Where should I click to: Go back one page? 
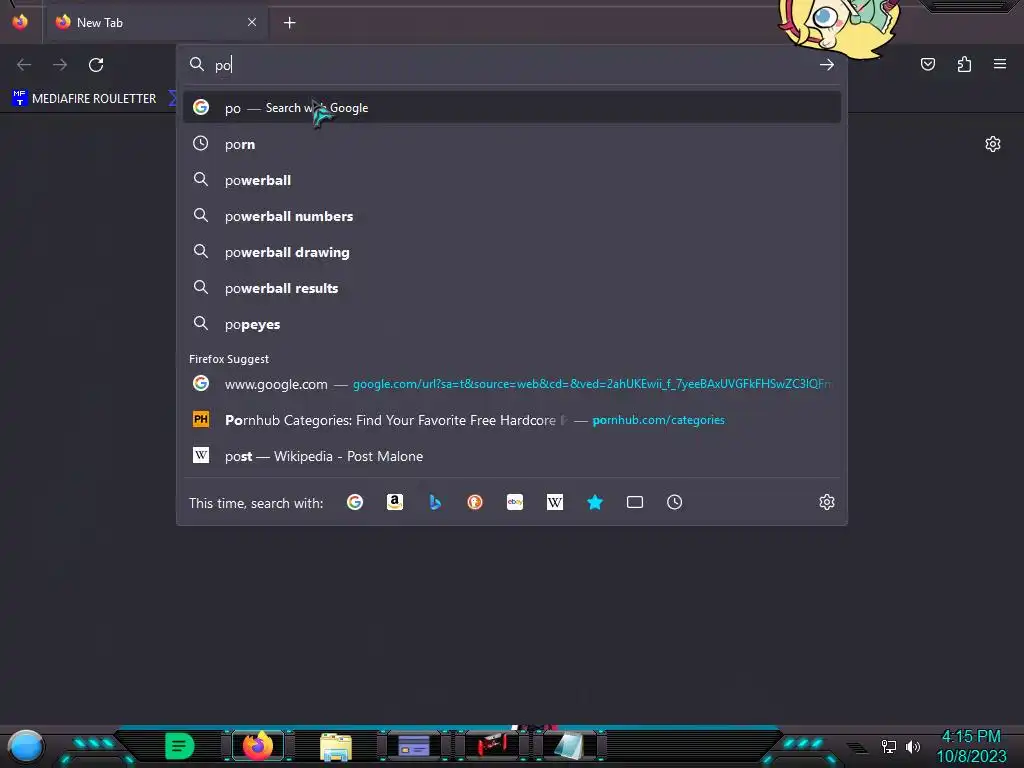[24, 65]
